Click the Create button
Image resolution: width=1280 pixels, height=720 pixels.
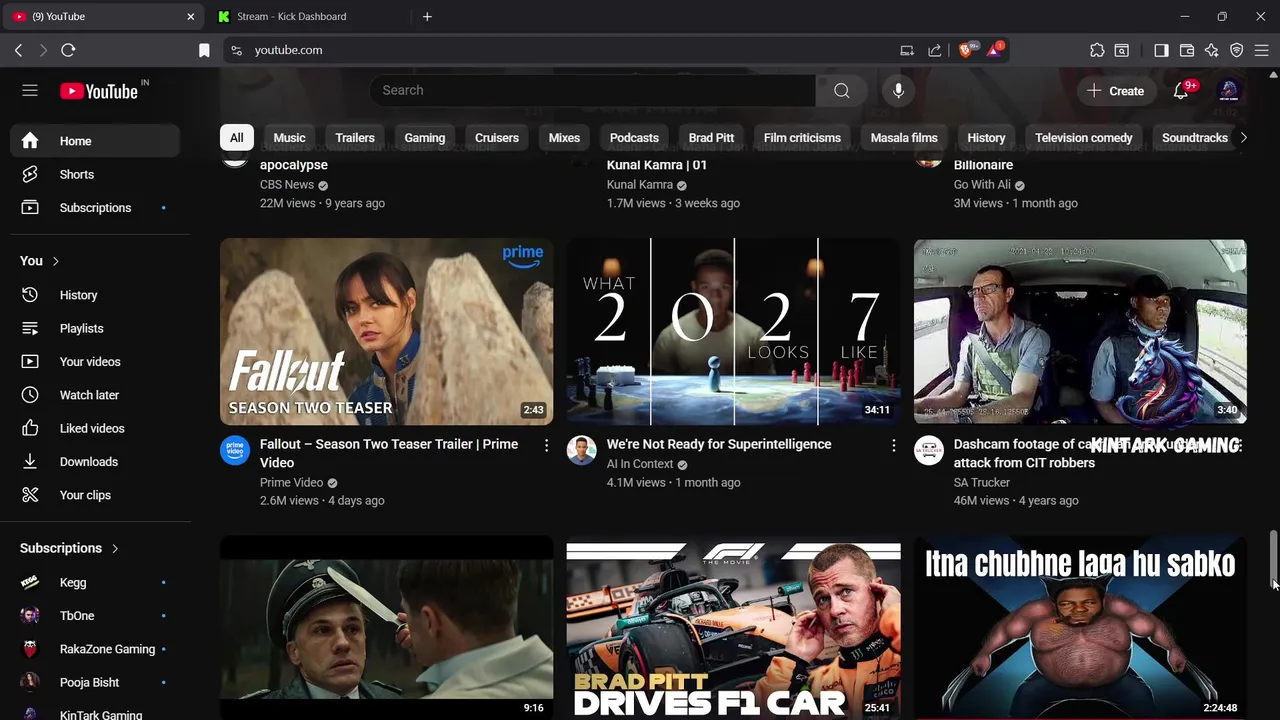1116,90
